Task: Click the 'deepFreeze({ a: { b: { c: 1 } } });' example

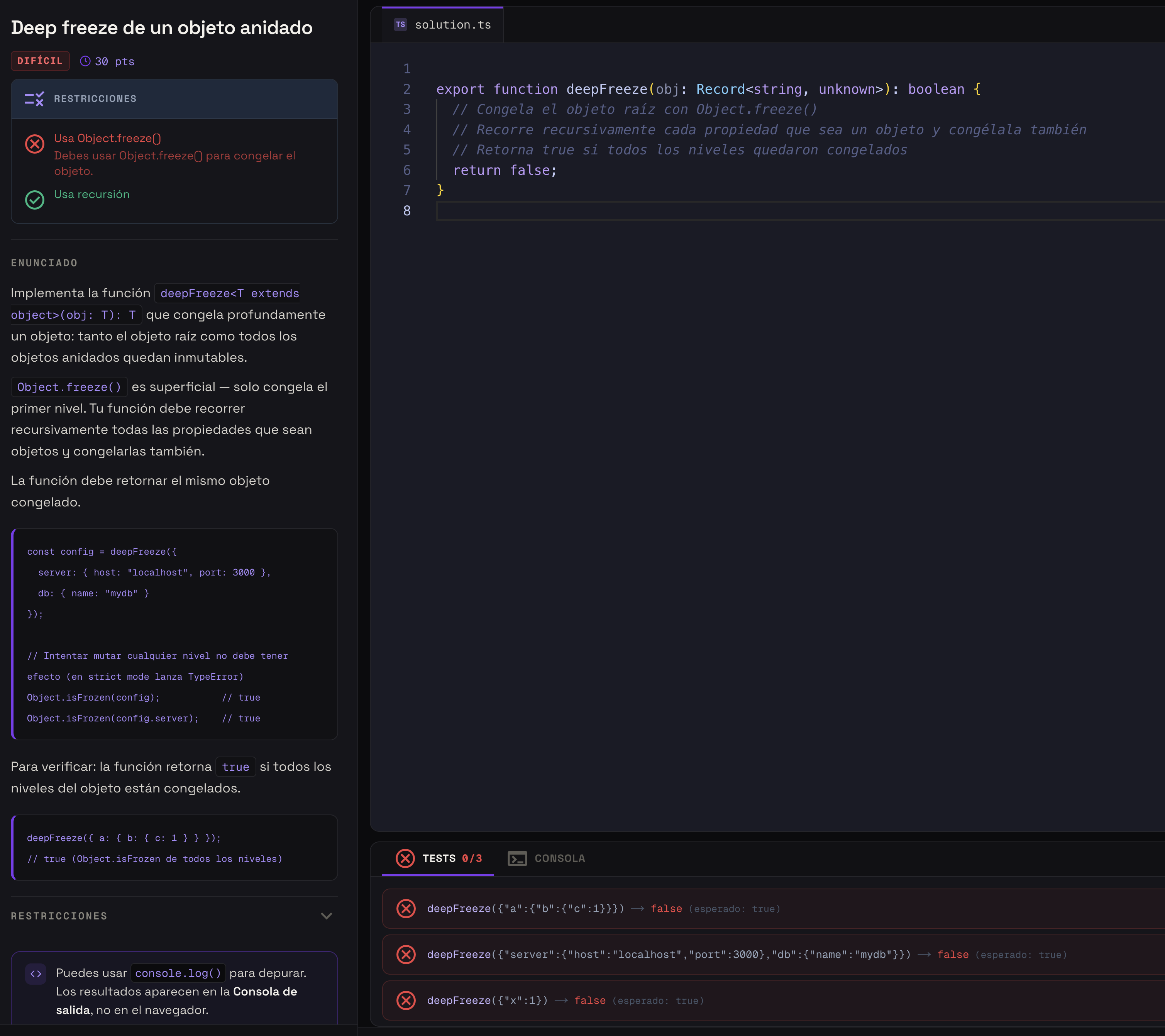Action: point(124,838)
